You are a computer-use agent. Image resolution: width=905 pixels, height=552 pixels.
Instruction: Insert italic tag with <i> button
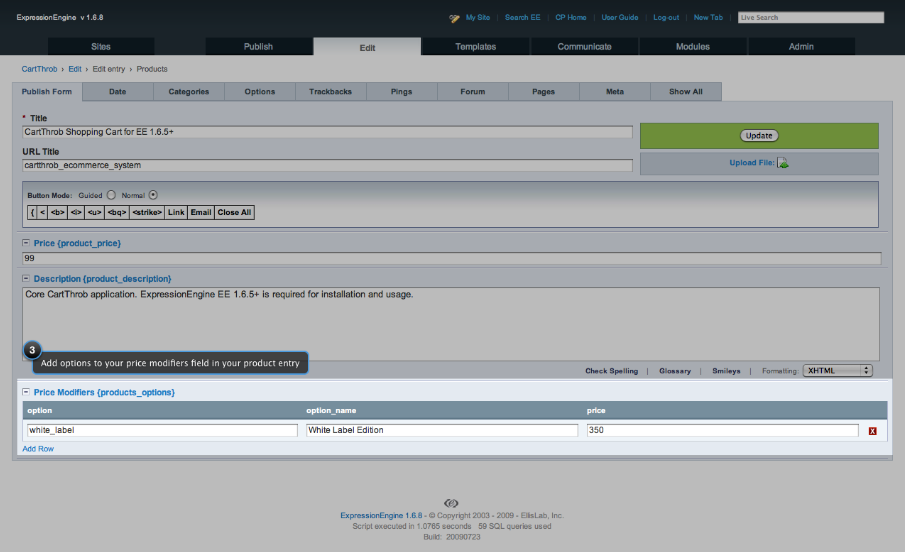tap(76, 212)
